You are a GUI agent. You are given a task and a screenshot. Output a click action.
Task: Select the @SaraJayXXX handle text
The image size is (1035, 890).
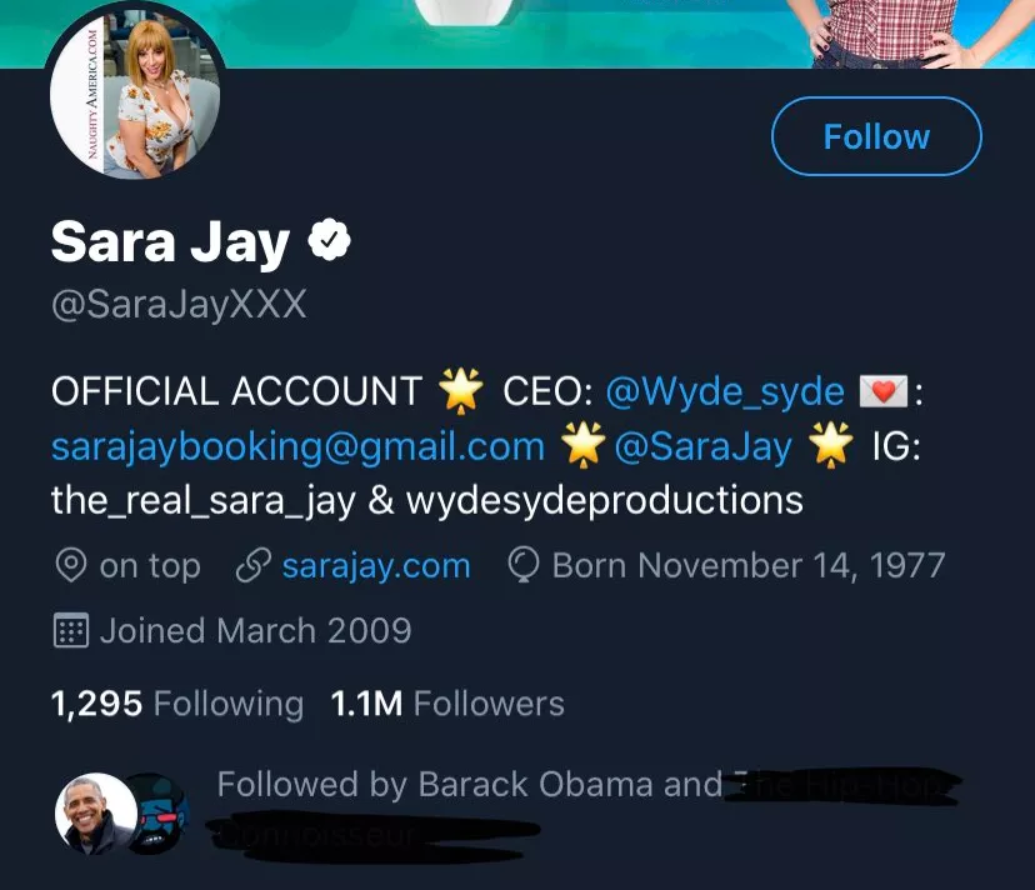179,304
